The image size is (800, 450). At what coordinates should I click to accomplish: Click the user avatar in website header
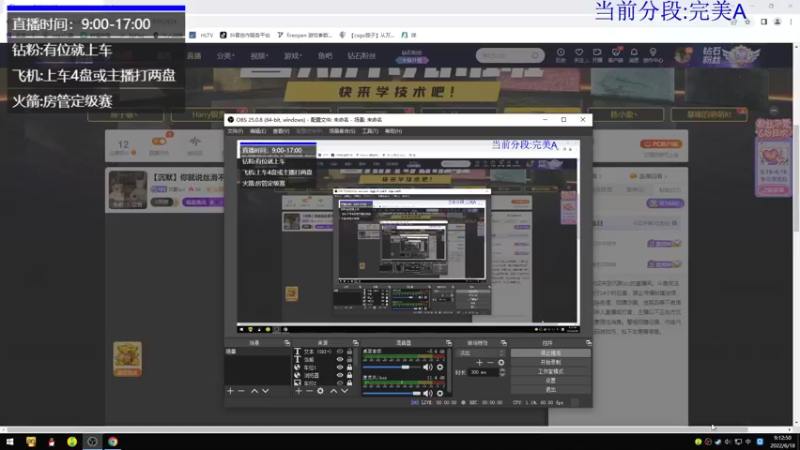point(683,55)
